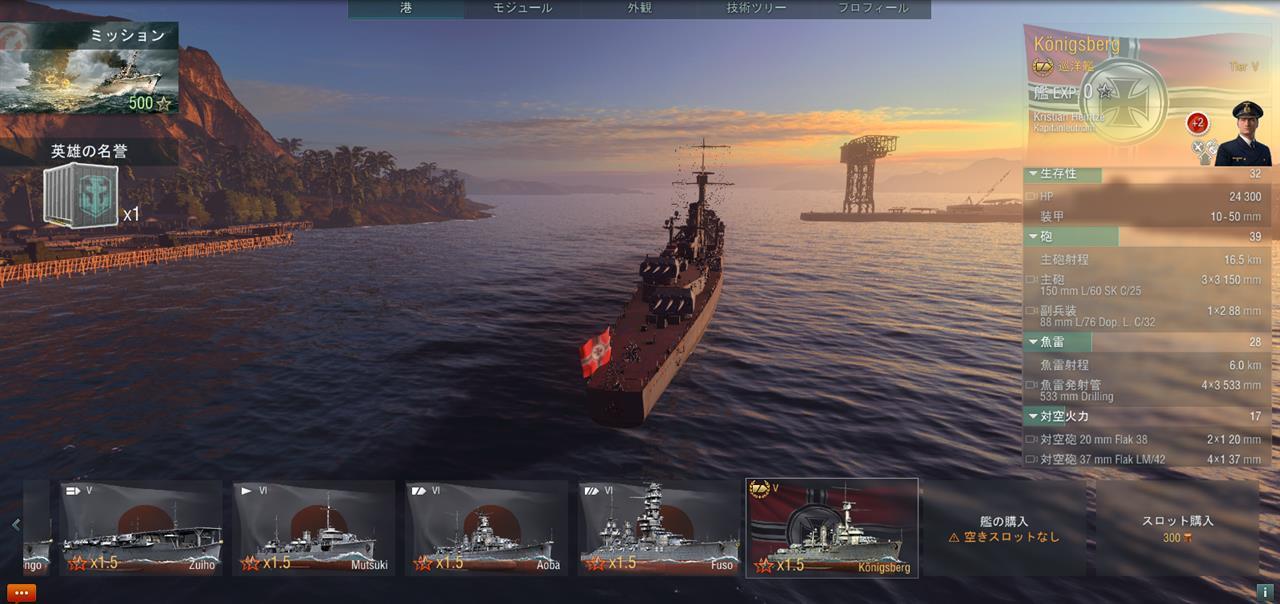This screenshot has width=1280, height=604.
Task: Switch to the モジュール tab
Action: [521, 9]
